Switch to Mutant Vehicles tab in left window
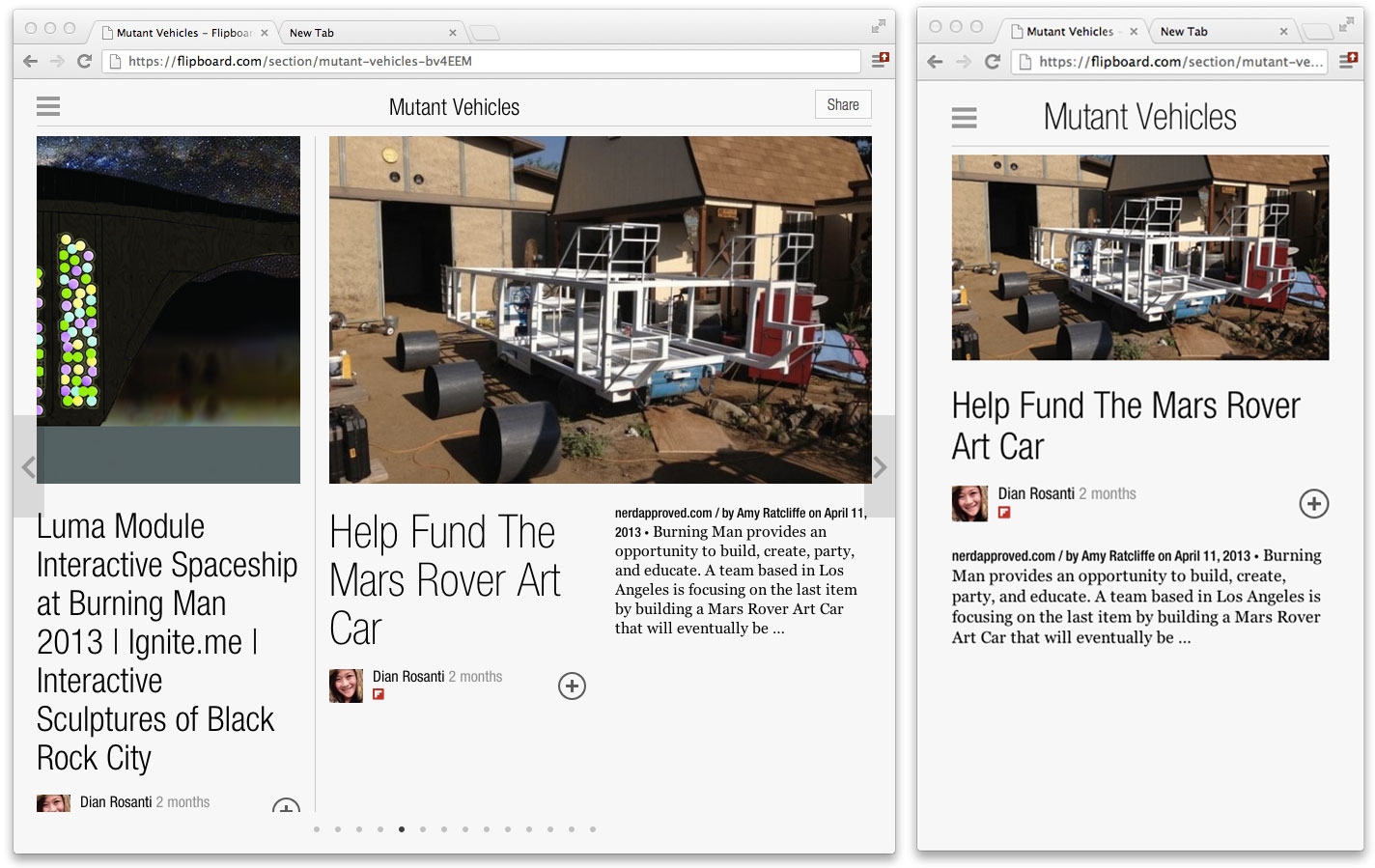This screenshot has height=868, width=1375. point(183,33)
